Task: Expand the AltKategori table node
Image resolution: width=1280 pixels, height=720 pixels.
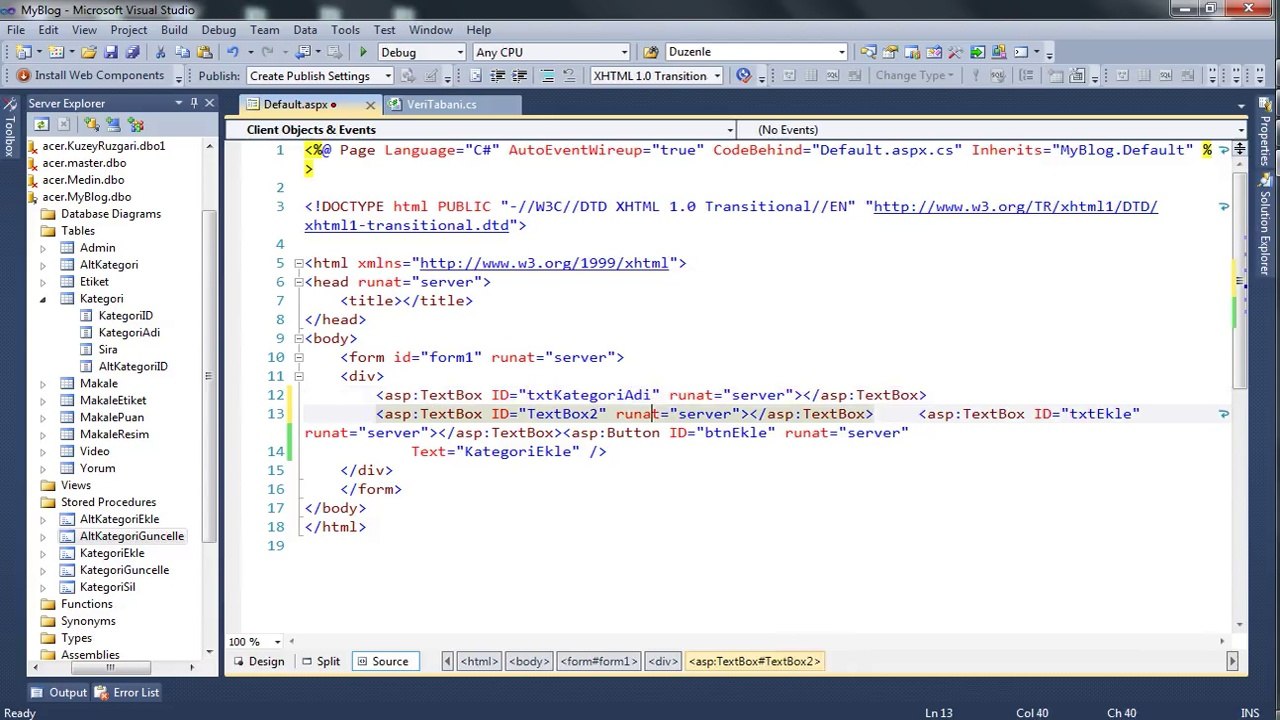Action: tap(42, 265)
